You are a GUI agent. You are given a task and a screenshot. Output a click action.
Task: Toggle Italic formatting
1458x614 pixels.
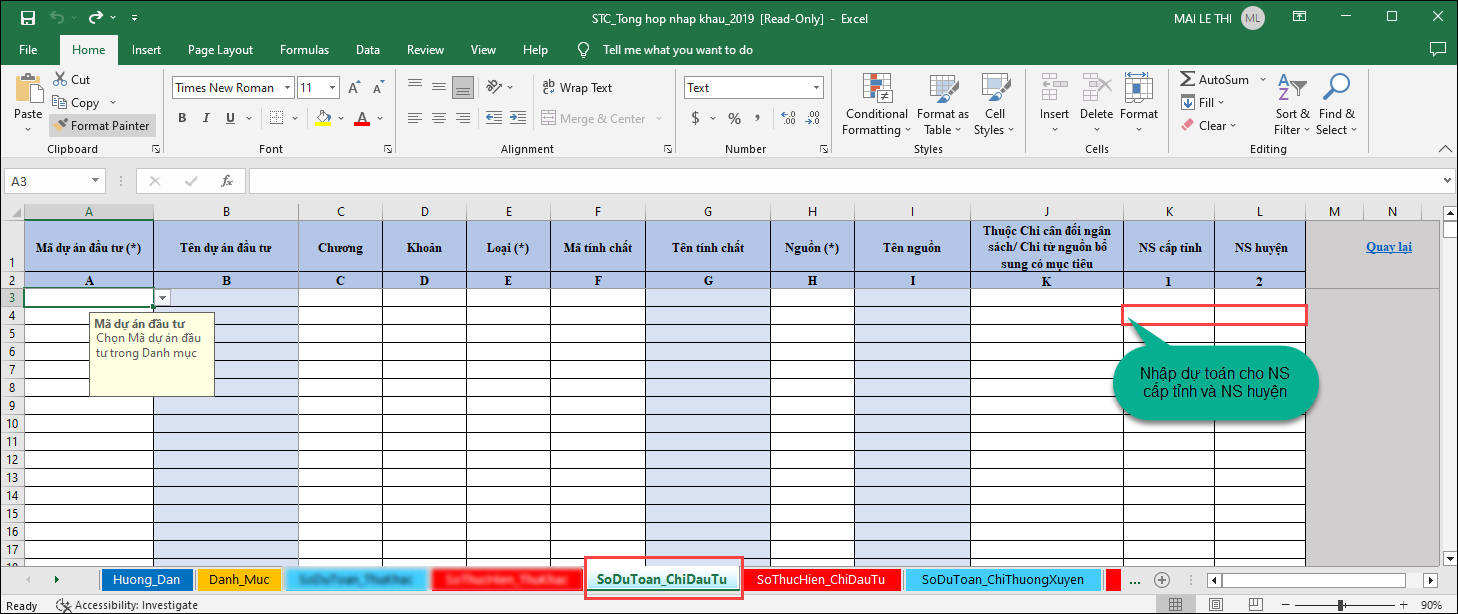[207, 119]
